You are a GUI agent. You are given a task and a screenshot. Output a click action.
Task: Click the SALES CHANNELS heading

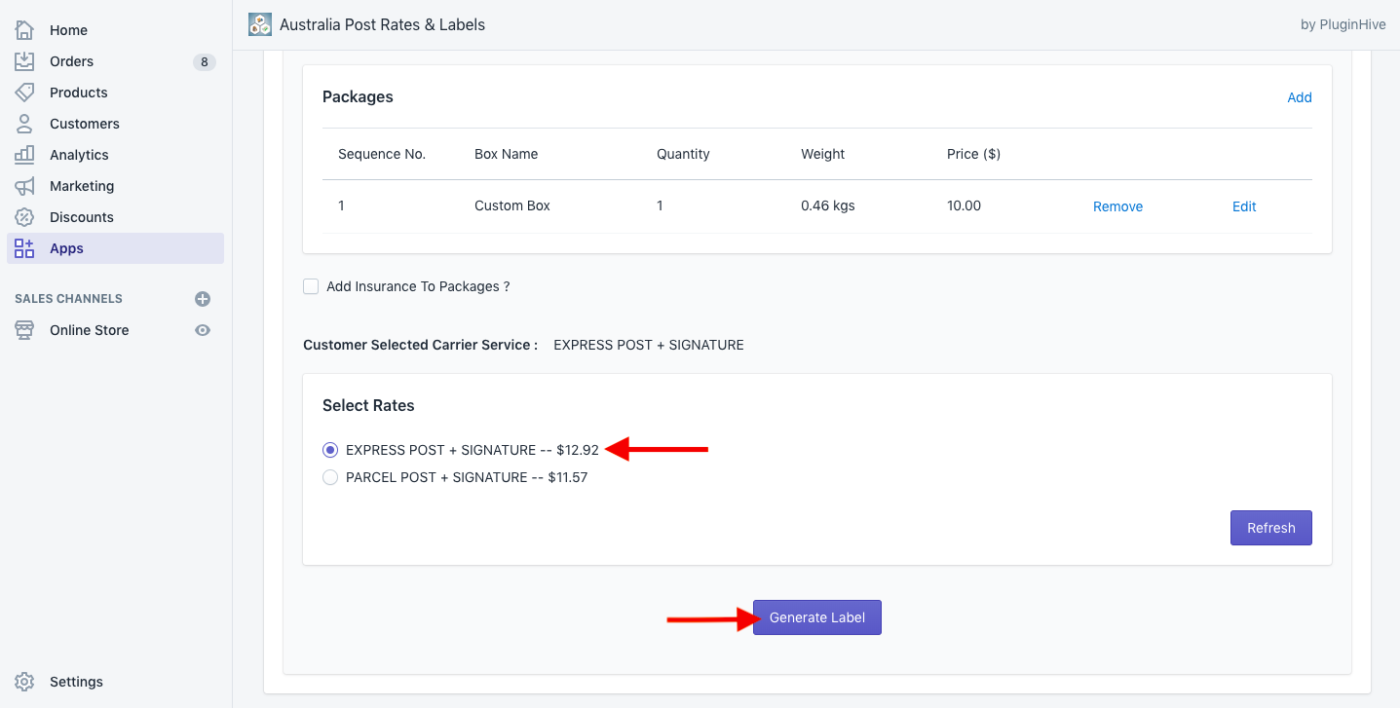(x=69, y=299)
